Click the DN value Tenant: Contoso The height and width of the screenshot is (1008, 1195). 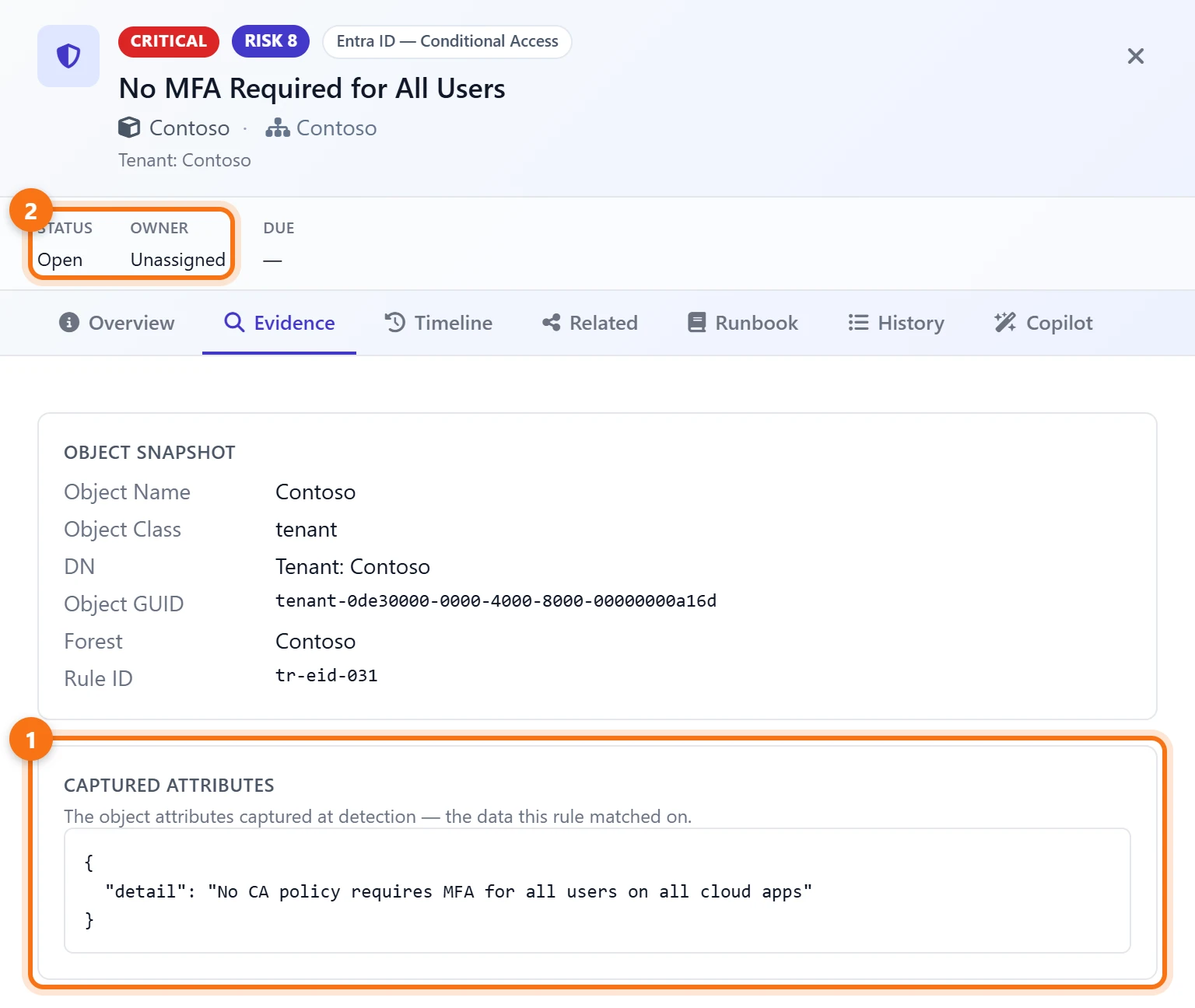click(x=352, y=567)
